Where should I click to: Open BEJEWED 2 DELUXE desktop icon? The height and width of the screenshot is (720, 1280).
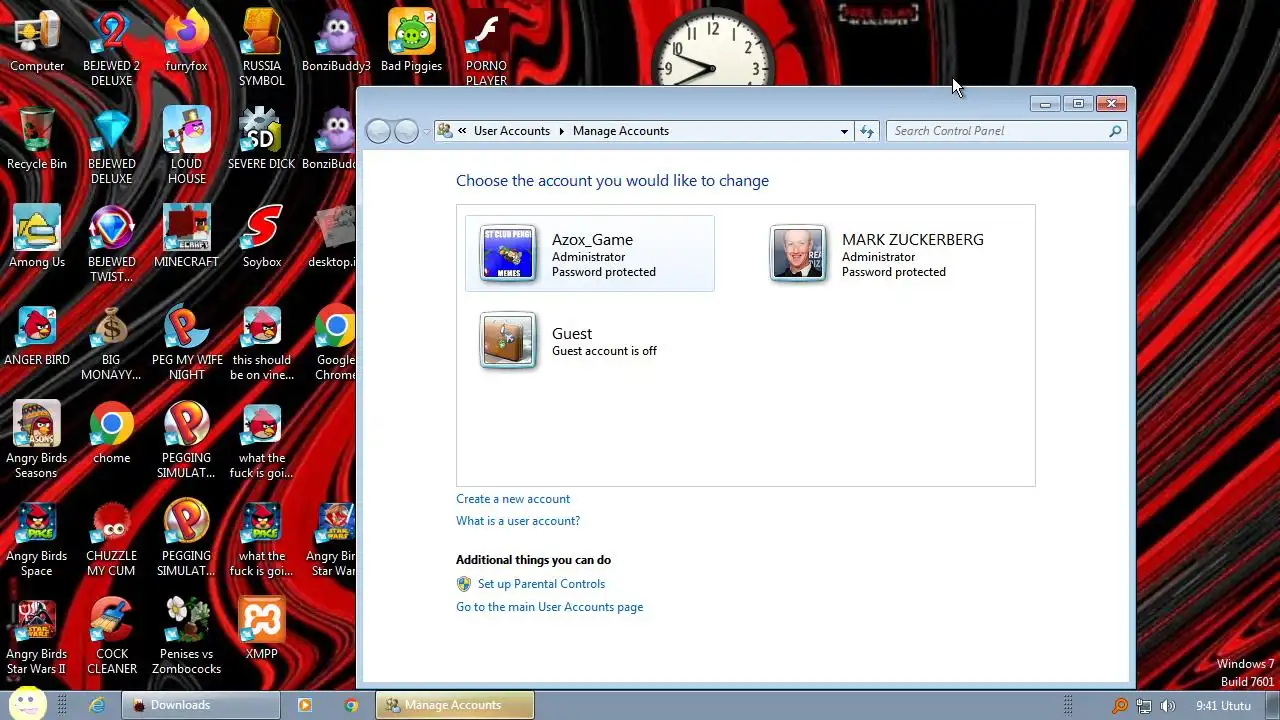click(111, 48)
